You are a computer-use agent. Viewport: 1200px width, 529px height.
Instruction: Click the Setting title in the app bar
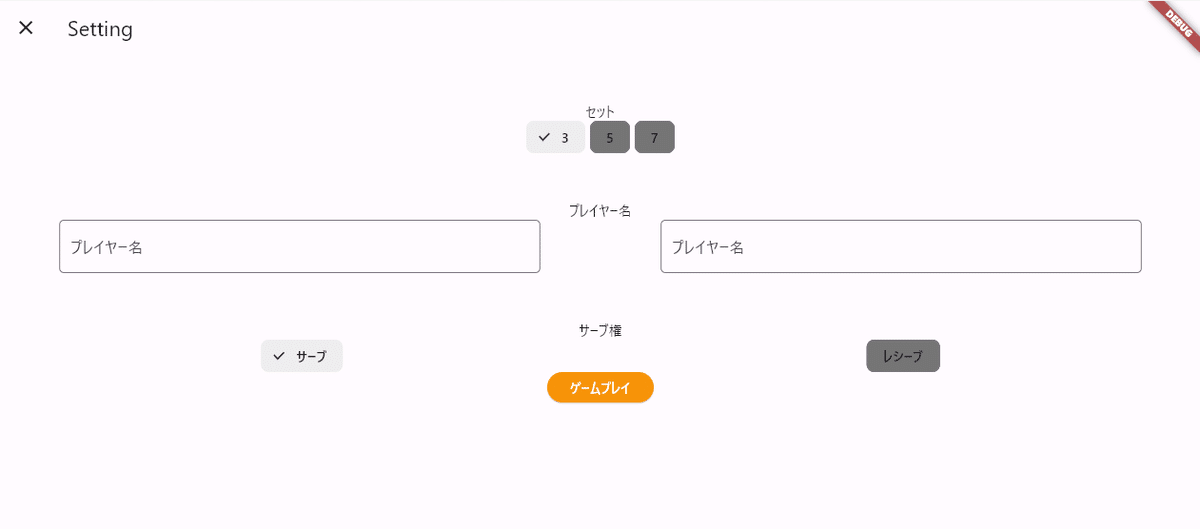tap(100, 29)
